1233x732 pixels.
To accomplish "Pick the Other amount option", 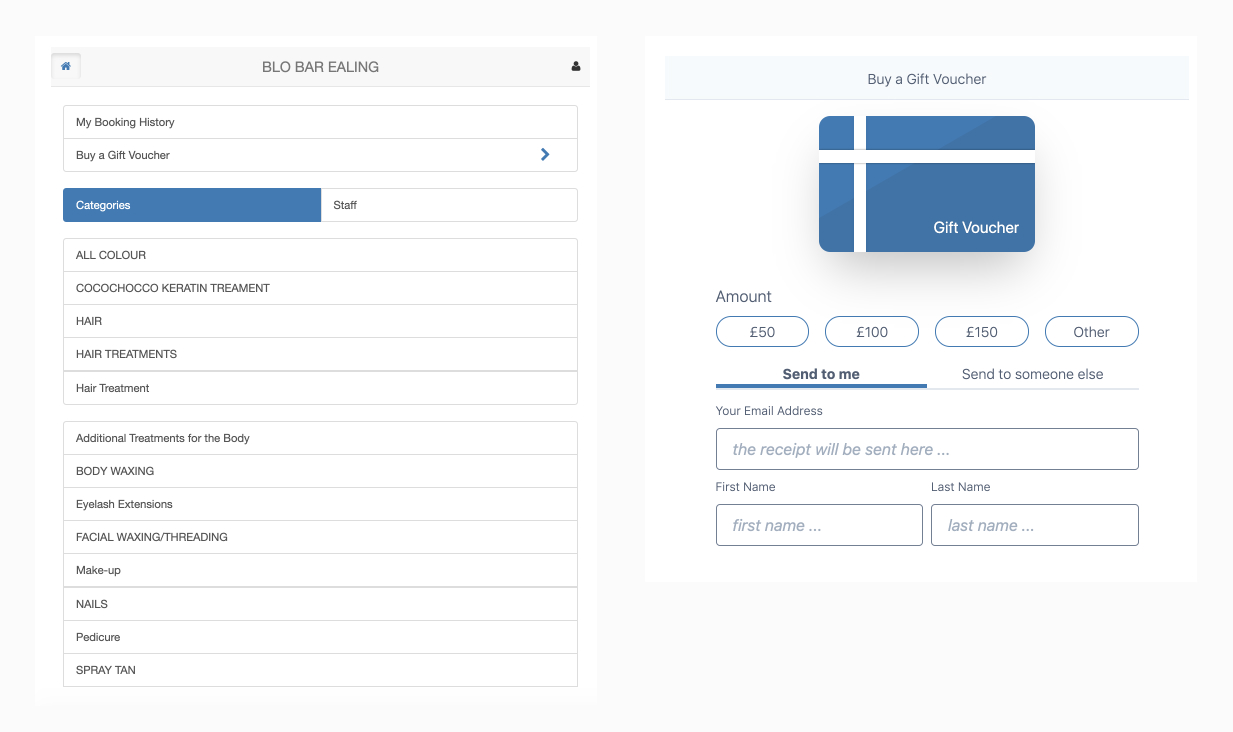I will pyautogui.click(x=1091, y=332).
